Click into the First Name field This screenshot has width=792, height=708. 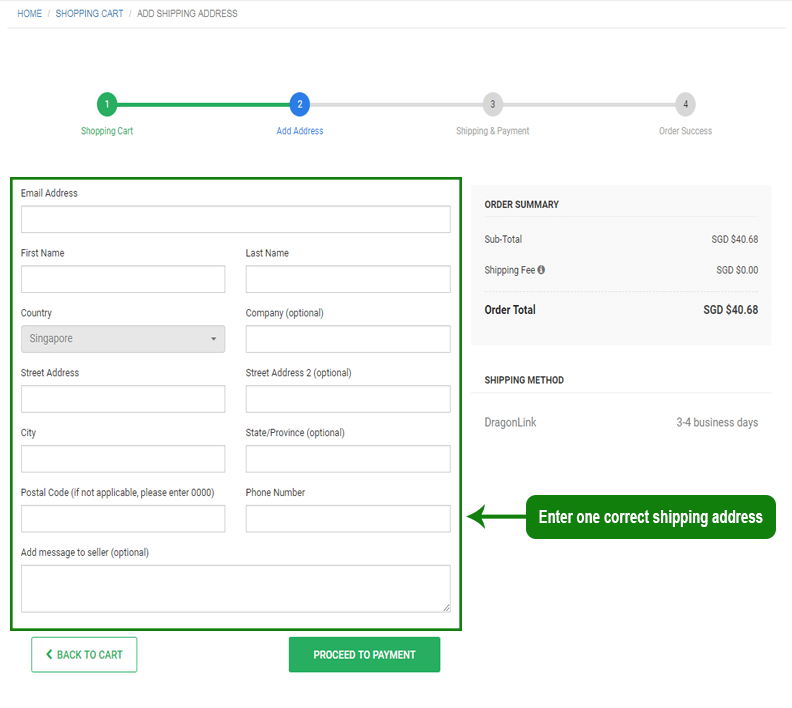123,279
